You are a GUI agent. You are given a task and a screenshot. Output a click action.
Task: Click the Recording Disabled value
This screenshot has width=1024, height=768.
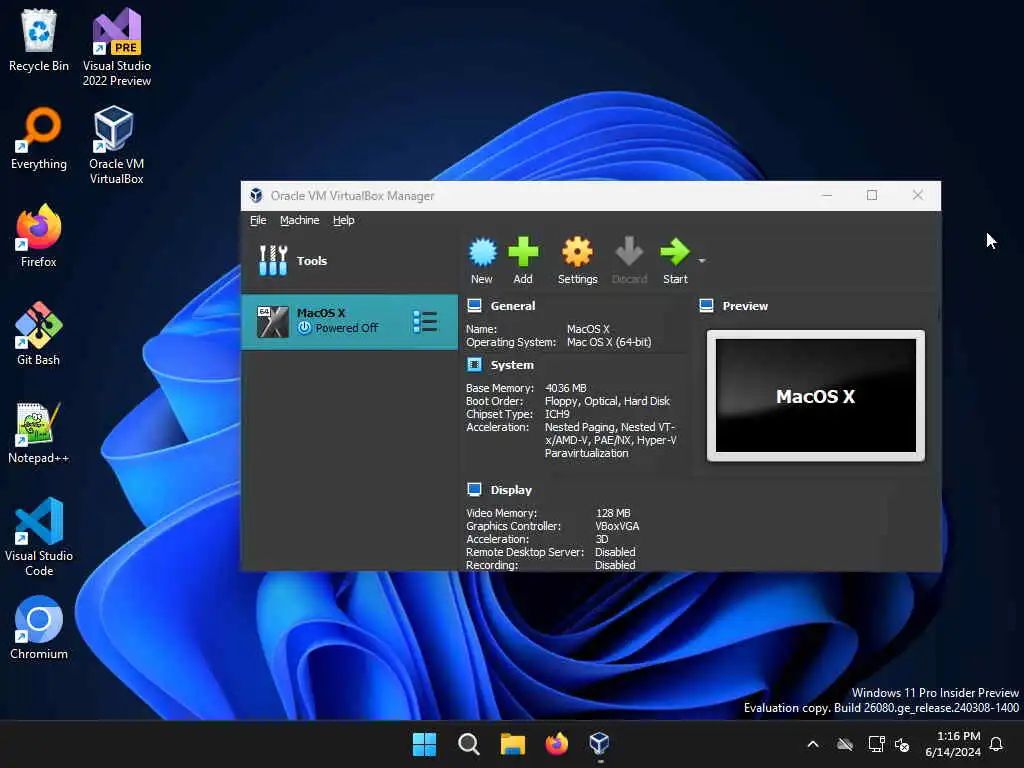pos(615,566)
